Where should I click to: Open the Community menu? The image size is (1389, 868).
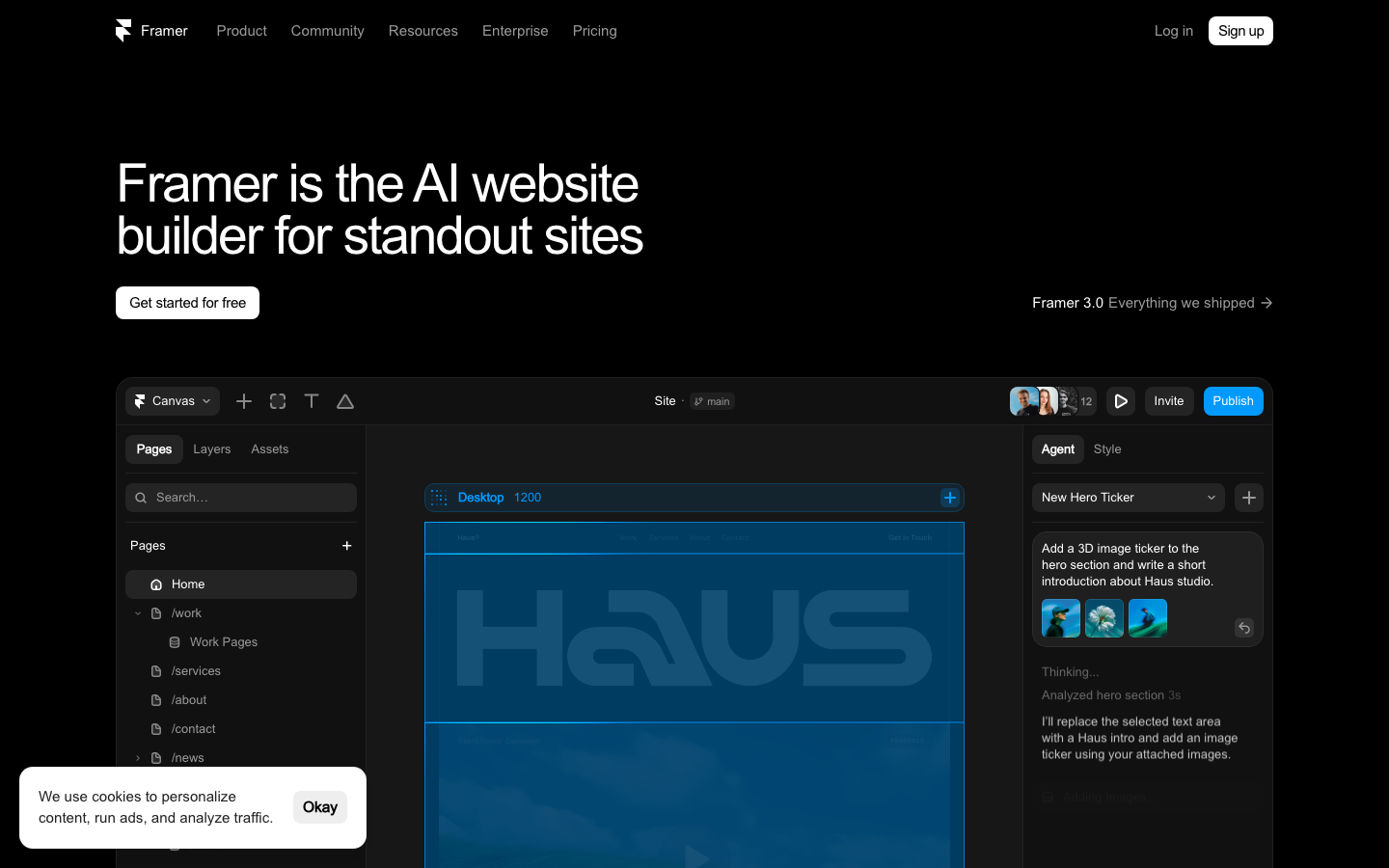tap(328, 31)
